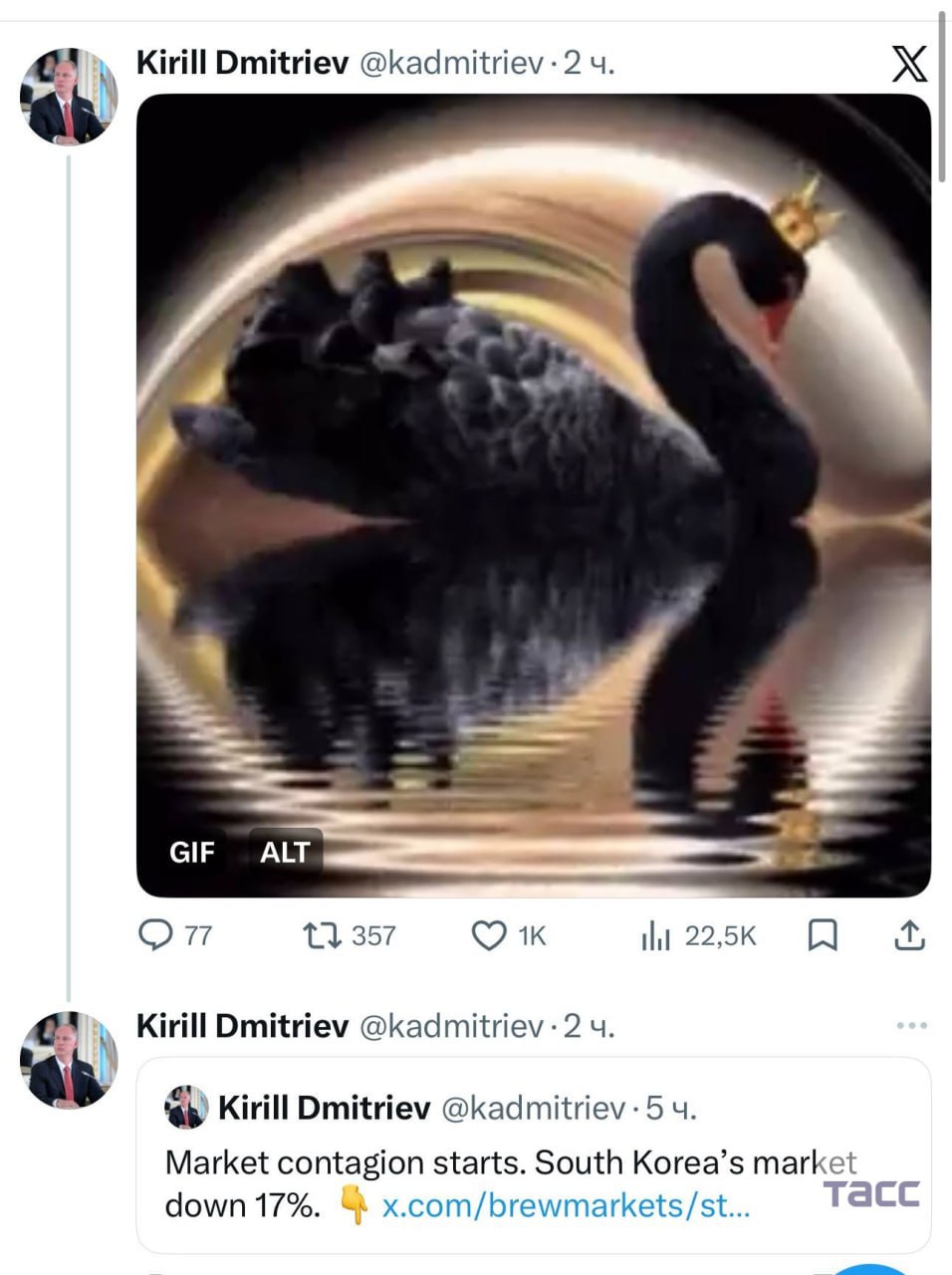Show the ALT description of the GIF

click(x=285, y=853)
